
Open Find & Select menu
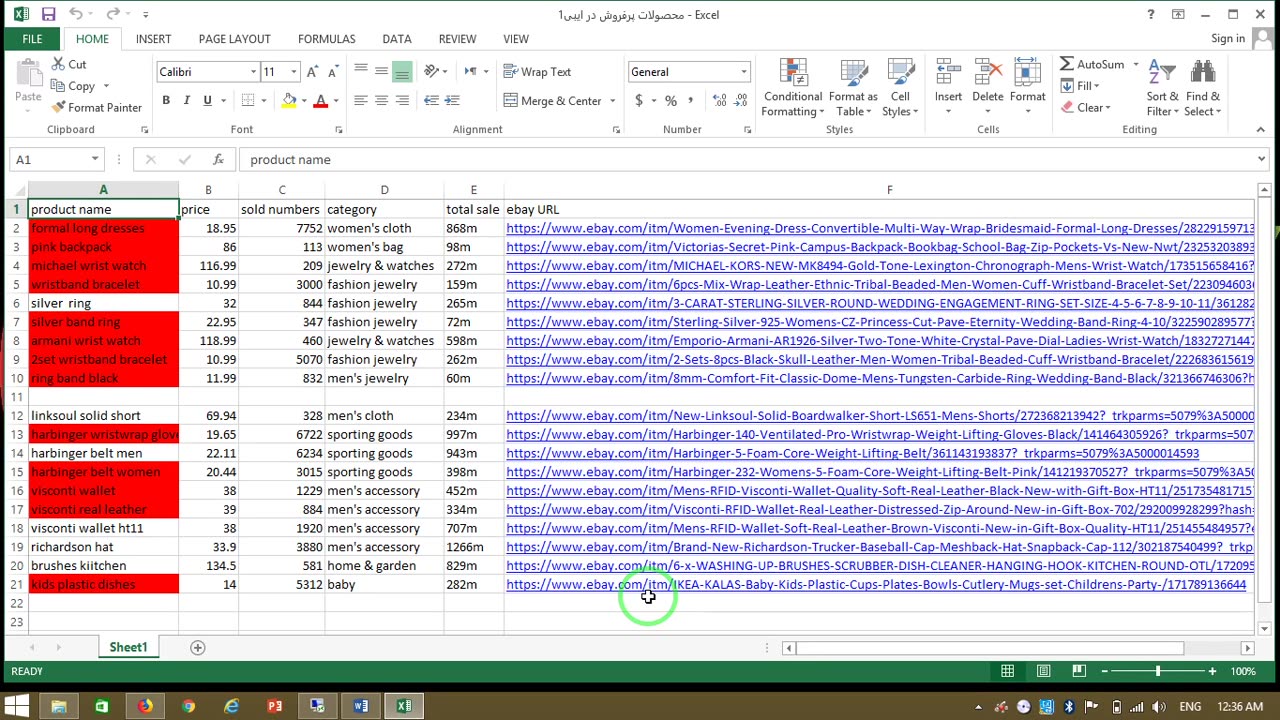coord(1202,88)
